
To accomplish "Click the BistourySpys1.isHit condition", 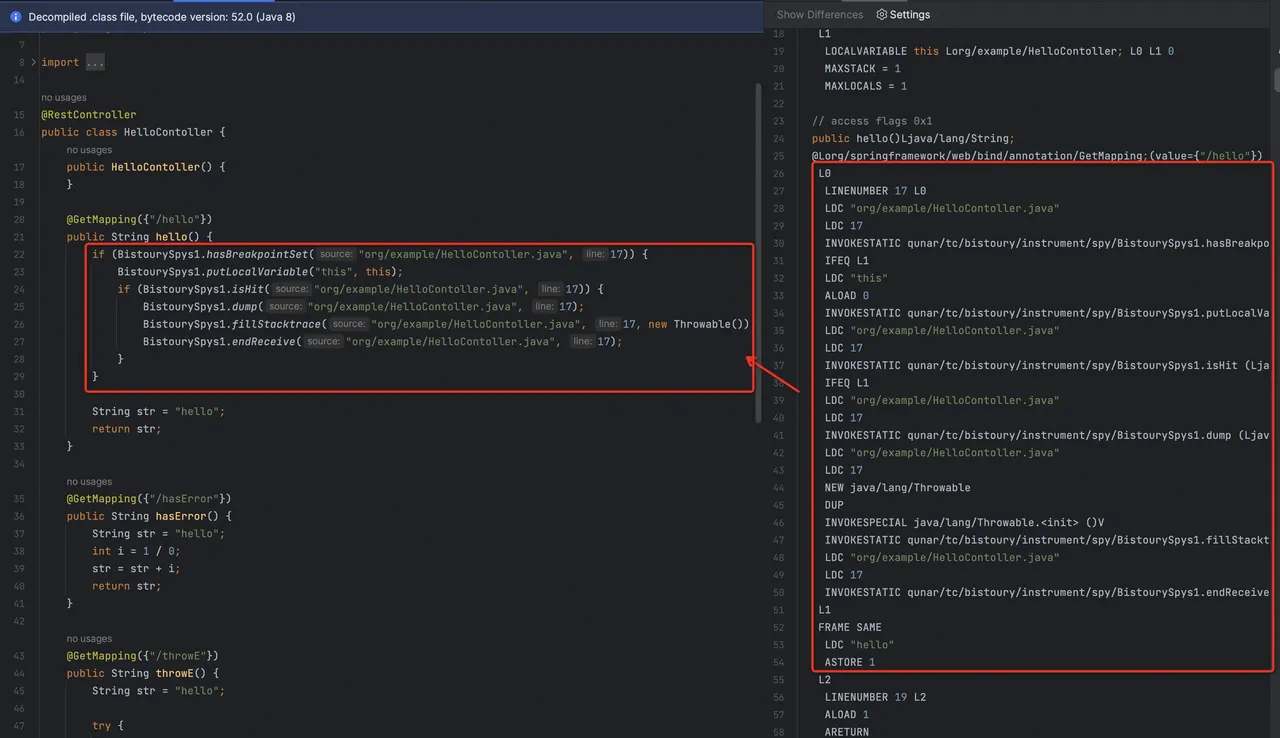I will (x=360, y=289).
